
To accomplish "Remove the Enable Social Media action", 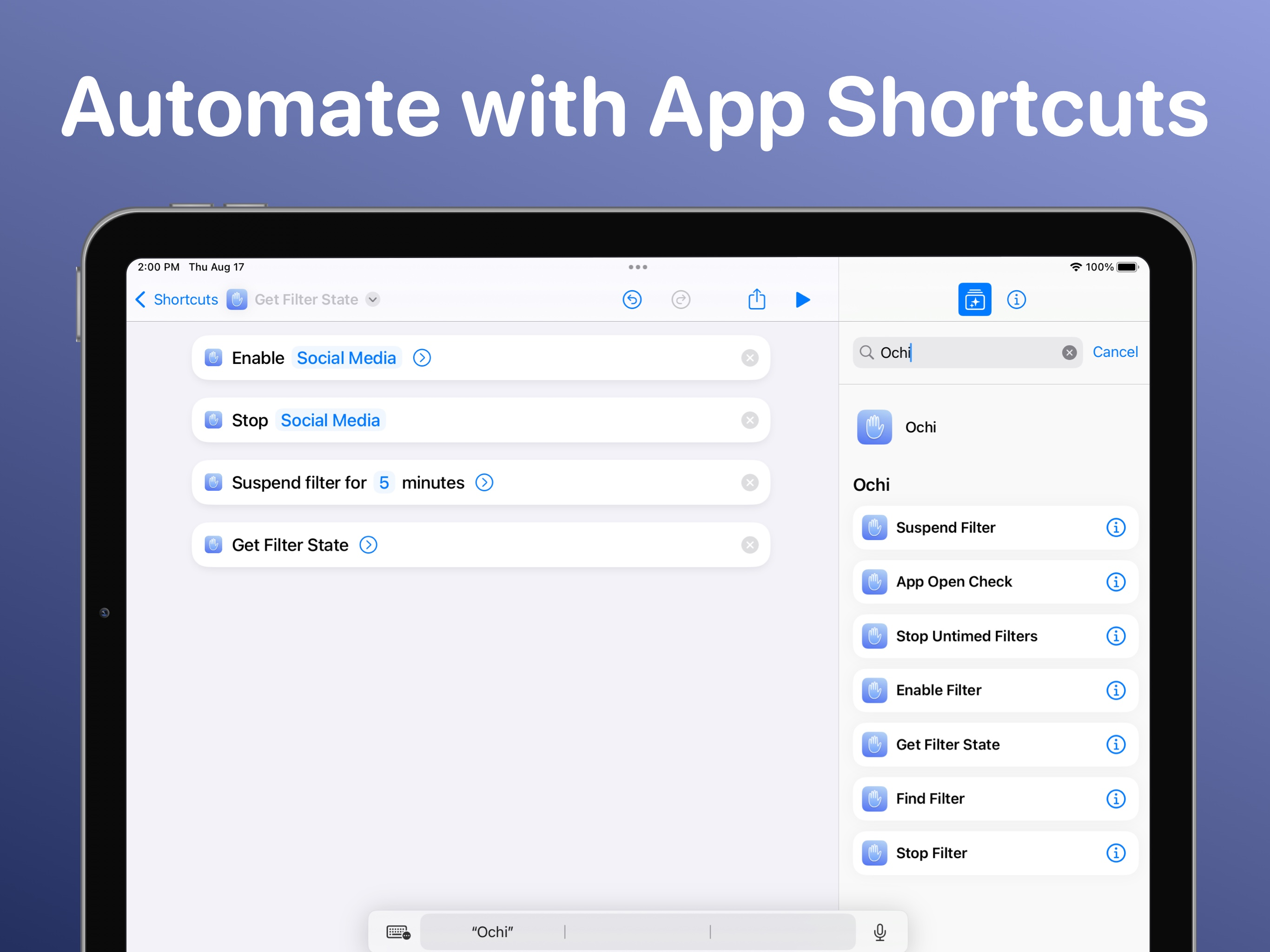I will pos(749,358).
